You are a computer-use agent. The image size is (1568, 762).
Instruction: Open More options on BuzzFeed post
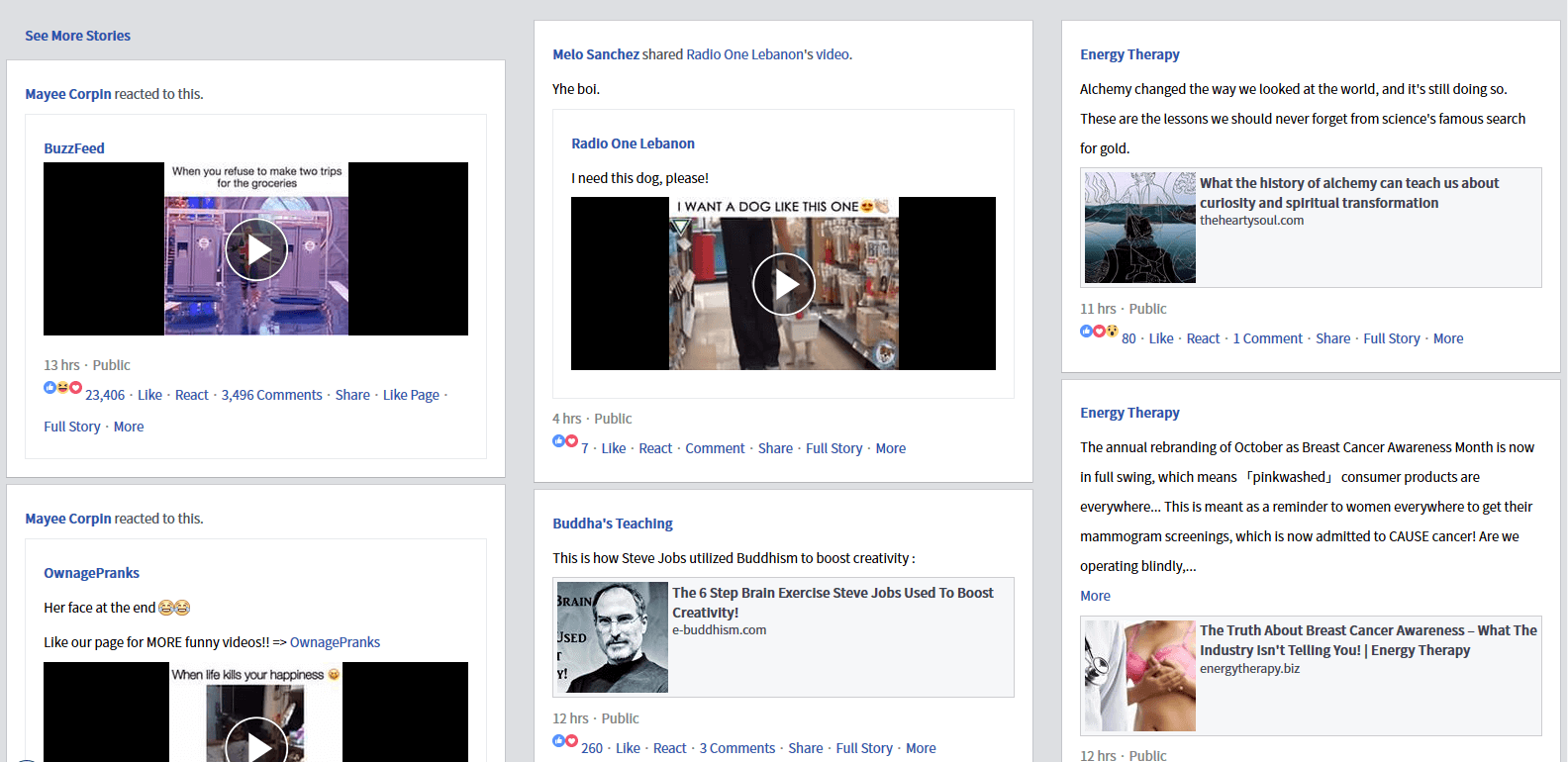tap(129, 427)
